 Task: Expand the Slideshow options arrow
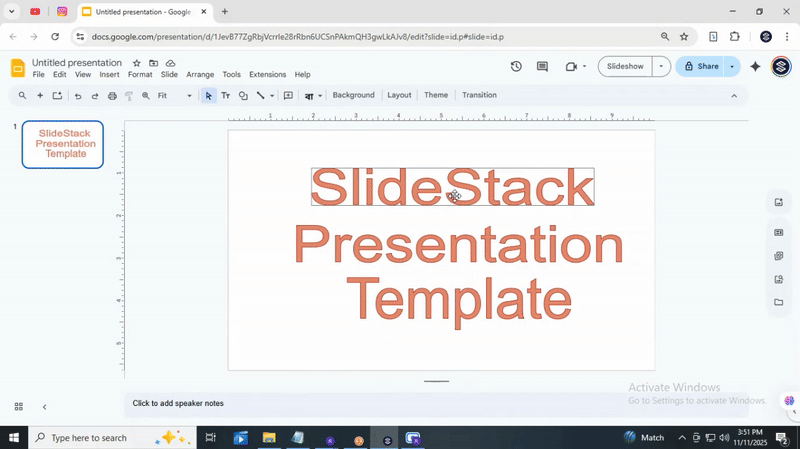click(x=660, y=67)
